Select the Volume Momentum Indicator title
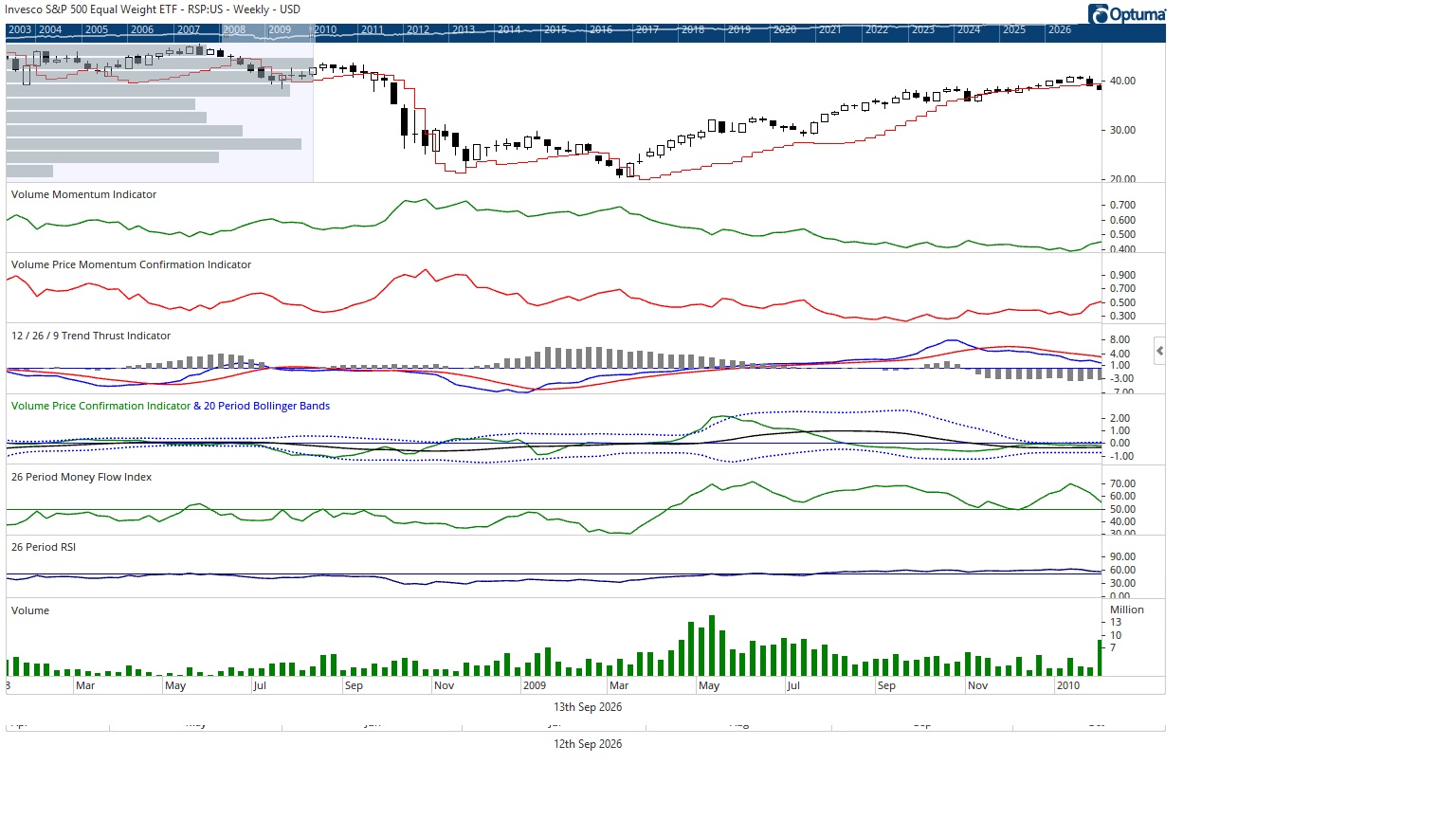This screenshot has width=1456, height=819. coord(83,194)
